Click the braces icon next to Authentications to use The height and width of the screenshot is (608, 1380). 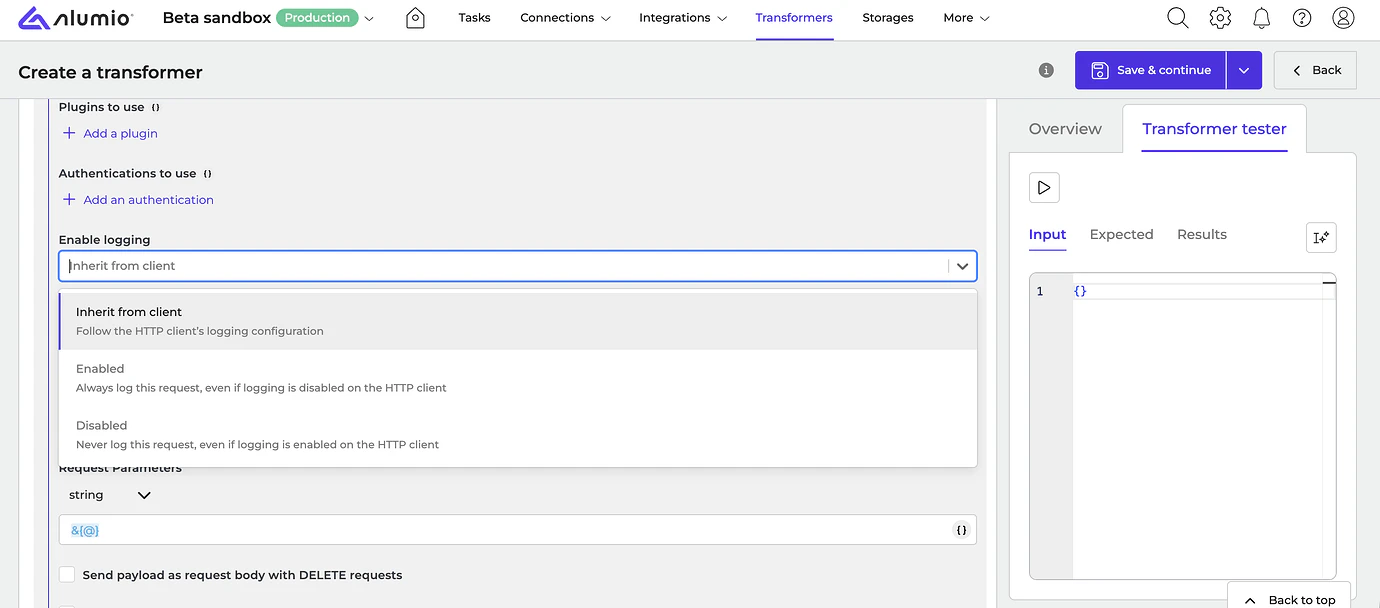pyautogui.click(x=207, y=174)
